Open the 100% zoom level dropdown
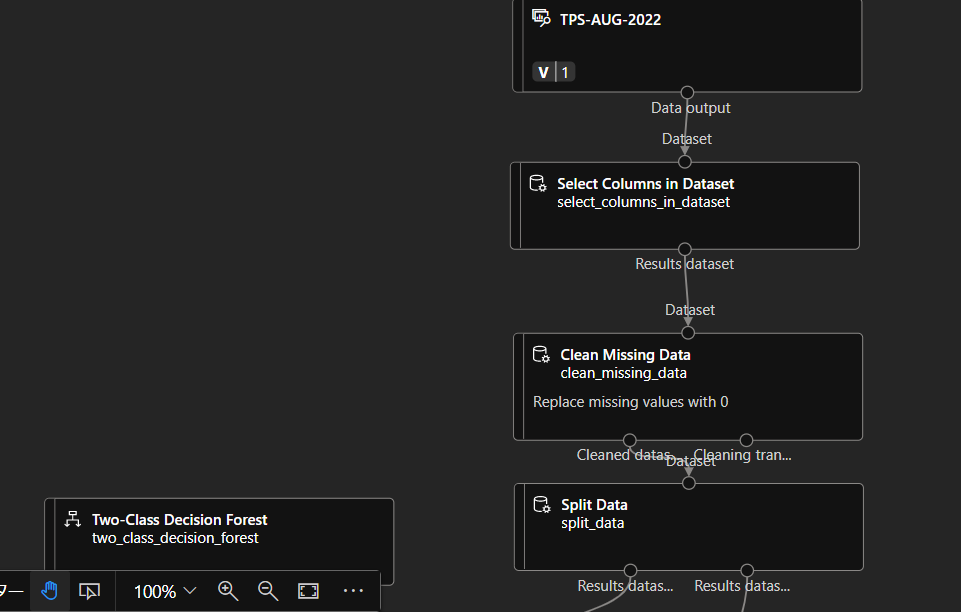Viewport: 961px width, 612px height. pos(163,591)
